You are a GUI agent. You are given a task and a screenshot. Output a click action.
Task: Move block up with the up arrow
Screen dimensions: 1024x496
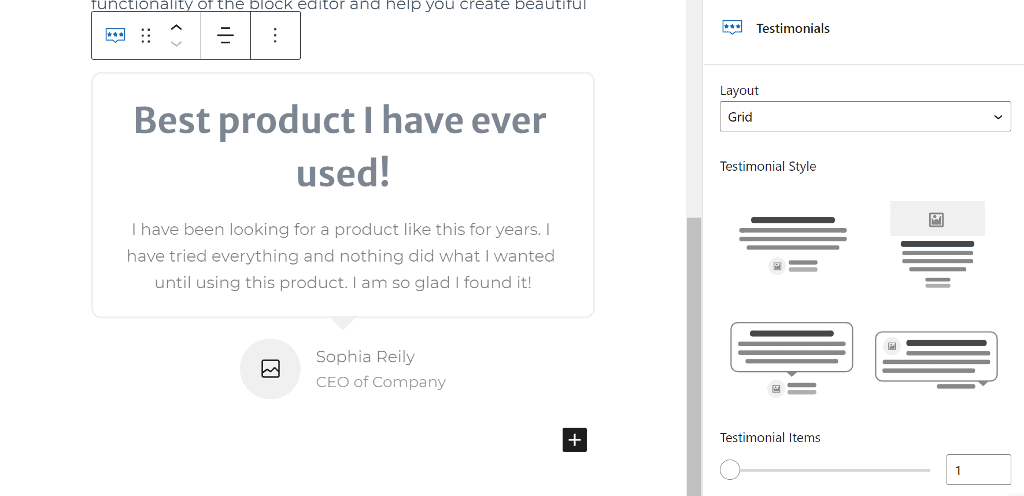[176, 27]
